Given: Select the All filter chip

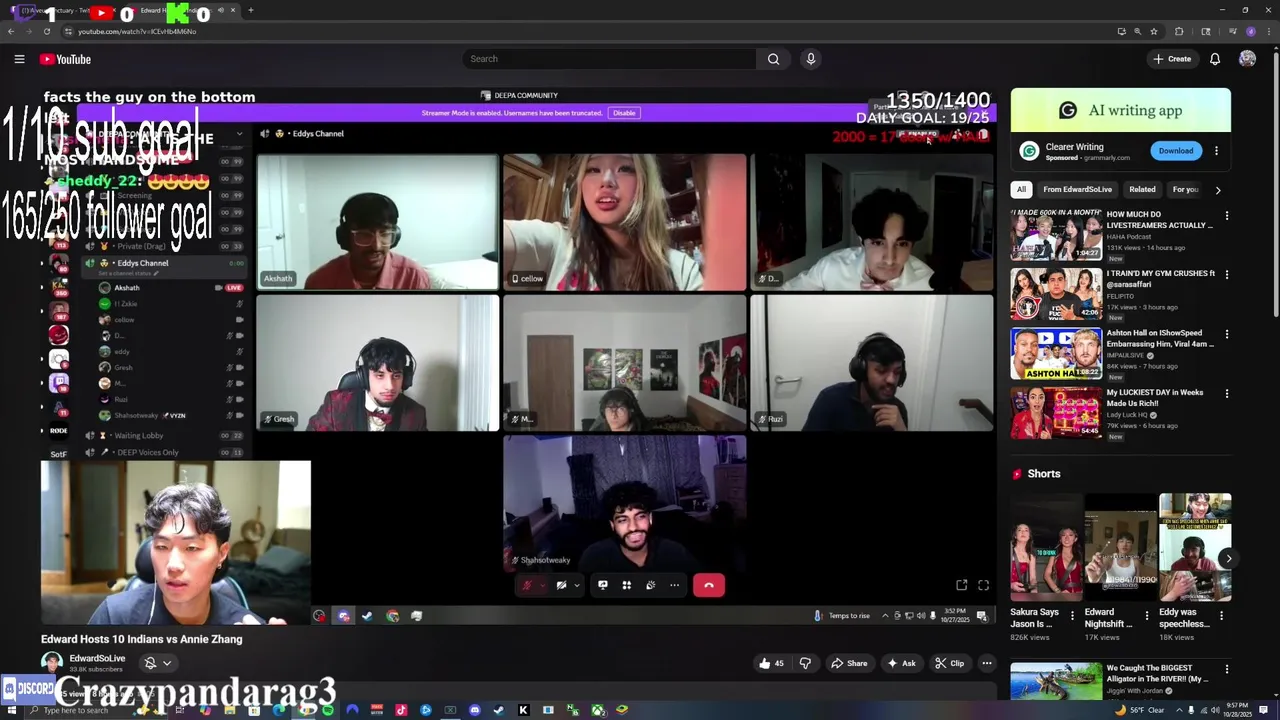Looking at the screenshot, I should click(1021, 189).
